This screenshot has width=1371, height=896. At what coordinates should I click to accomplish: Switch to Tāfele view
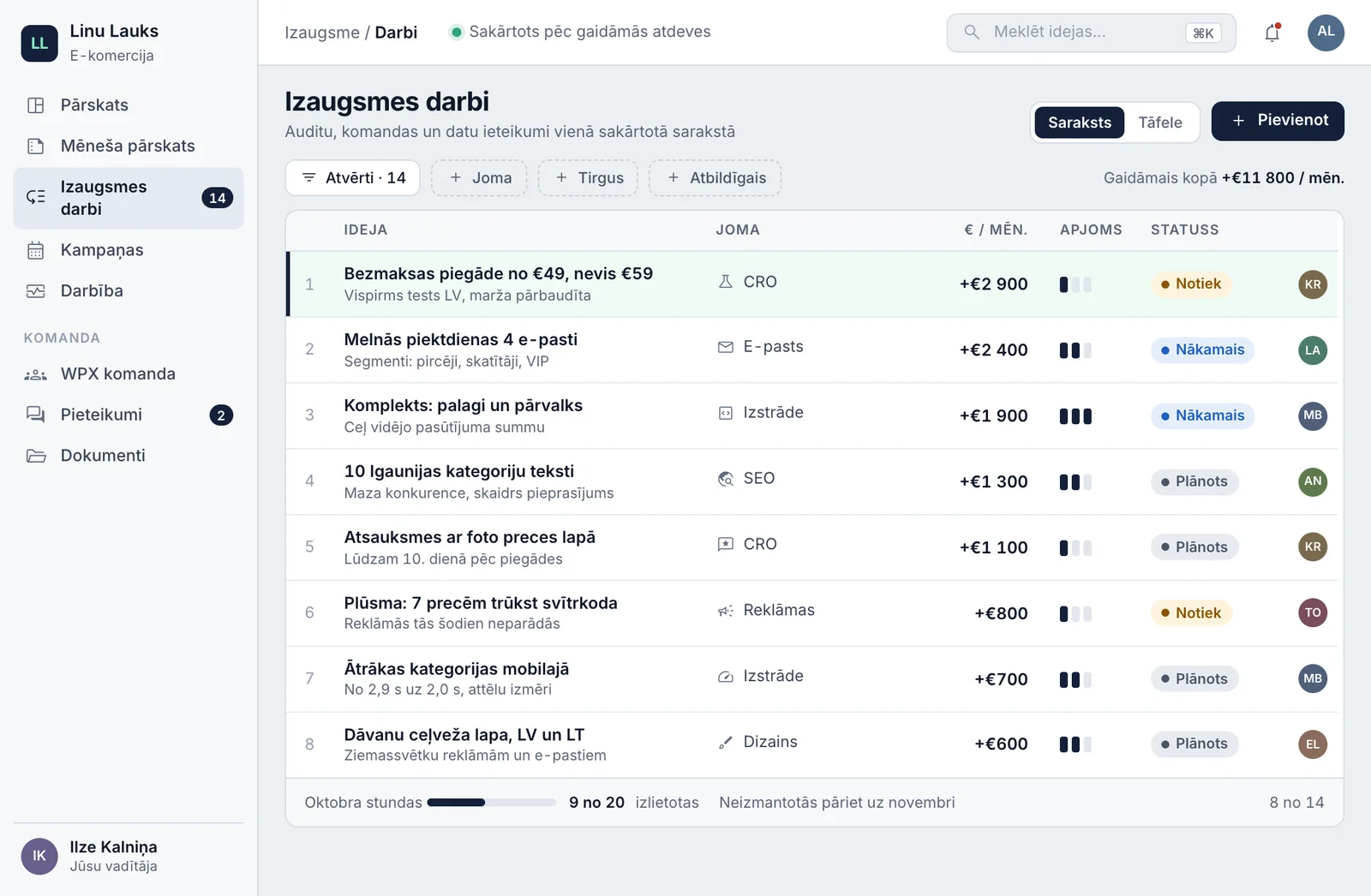(x=1160, y=122)
